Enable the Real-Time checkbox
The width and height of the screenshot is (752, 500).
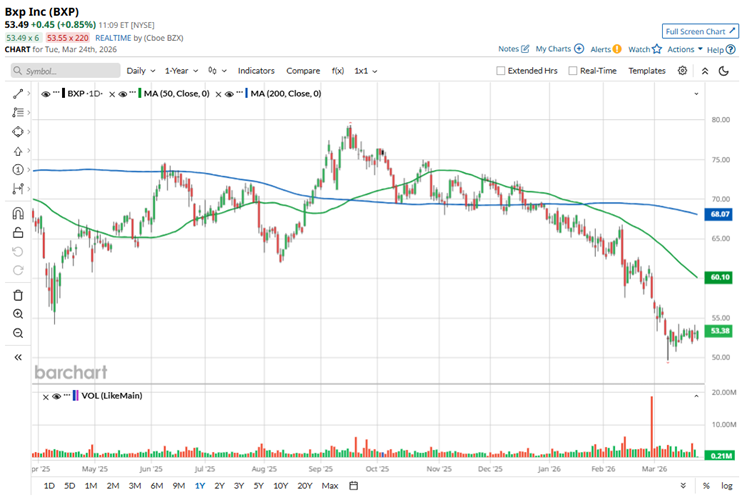pos(573,71)
